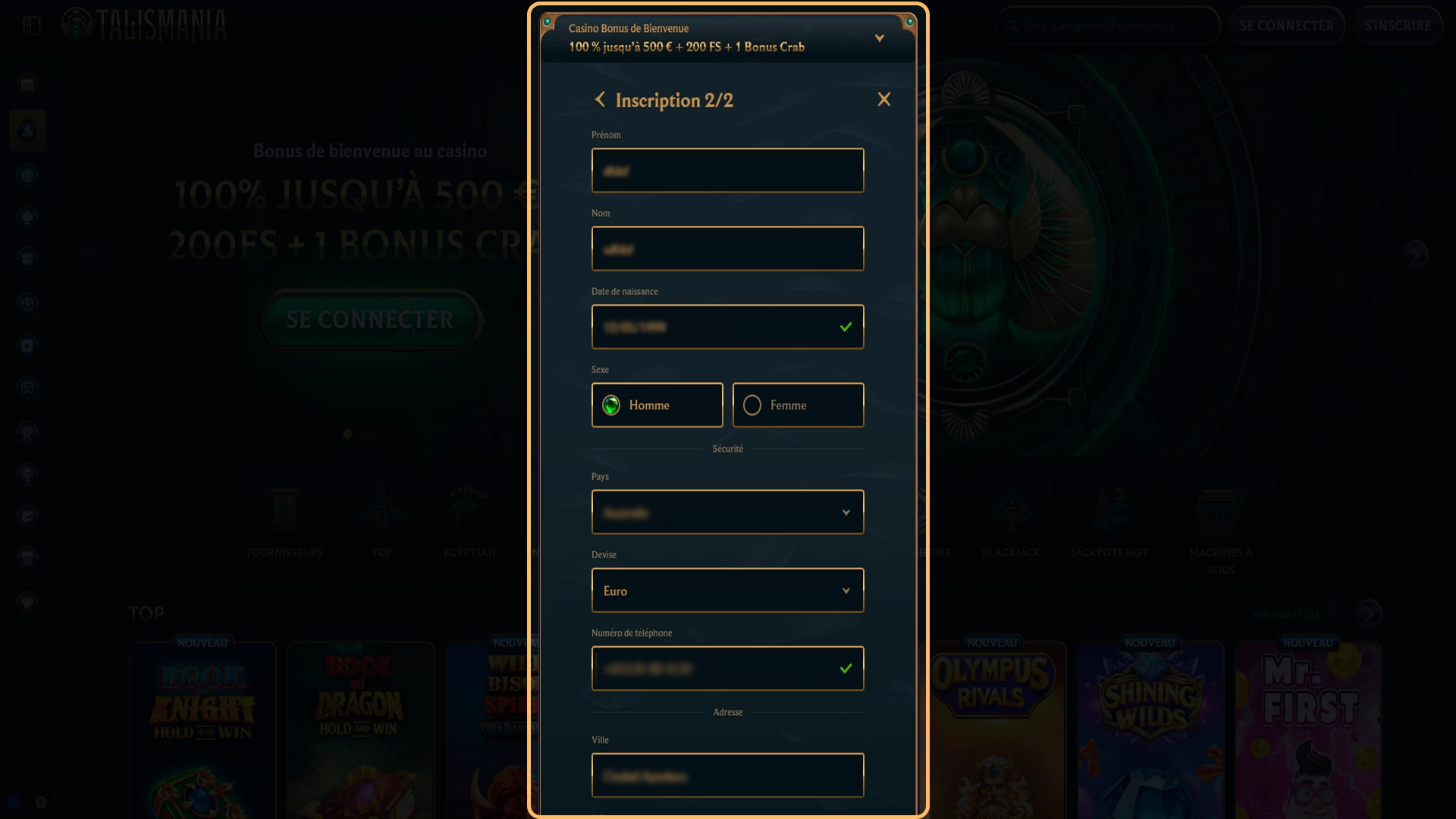Click the search magnifier icon in header
This screenshot has width=1456, height=819.
[x=1012, y=26]
